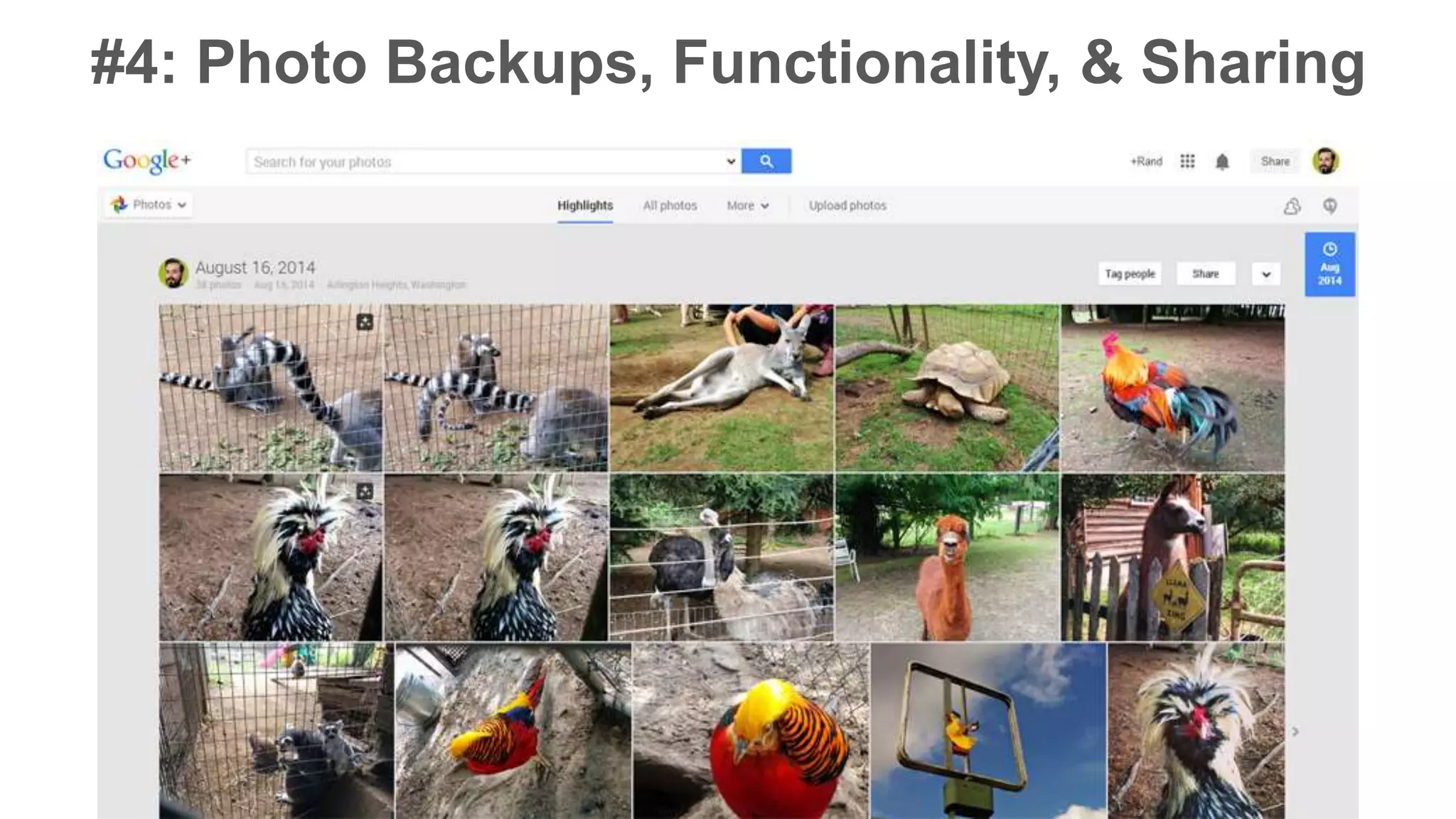Click the top bar Share button

tap(1275, 161)
